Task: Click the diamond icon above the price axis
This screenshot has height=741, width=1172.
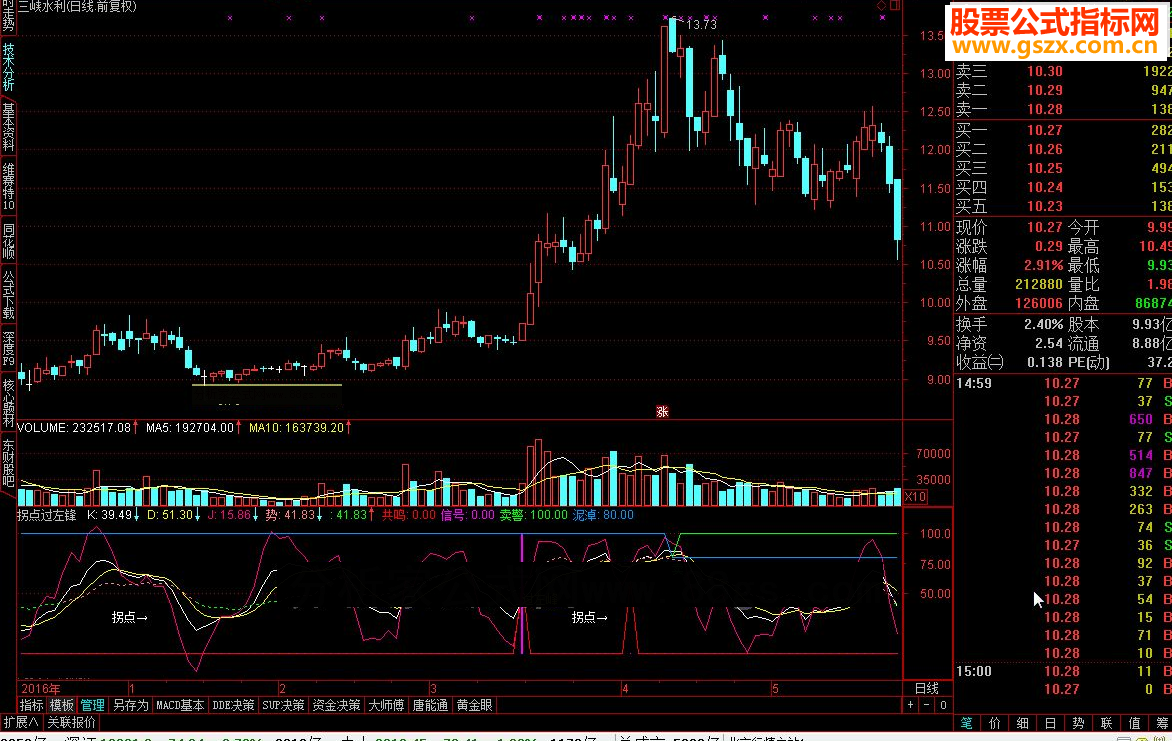Action: pos(882,5)
